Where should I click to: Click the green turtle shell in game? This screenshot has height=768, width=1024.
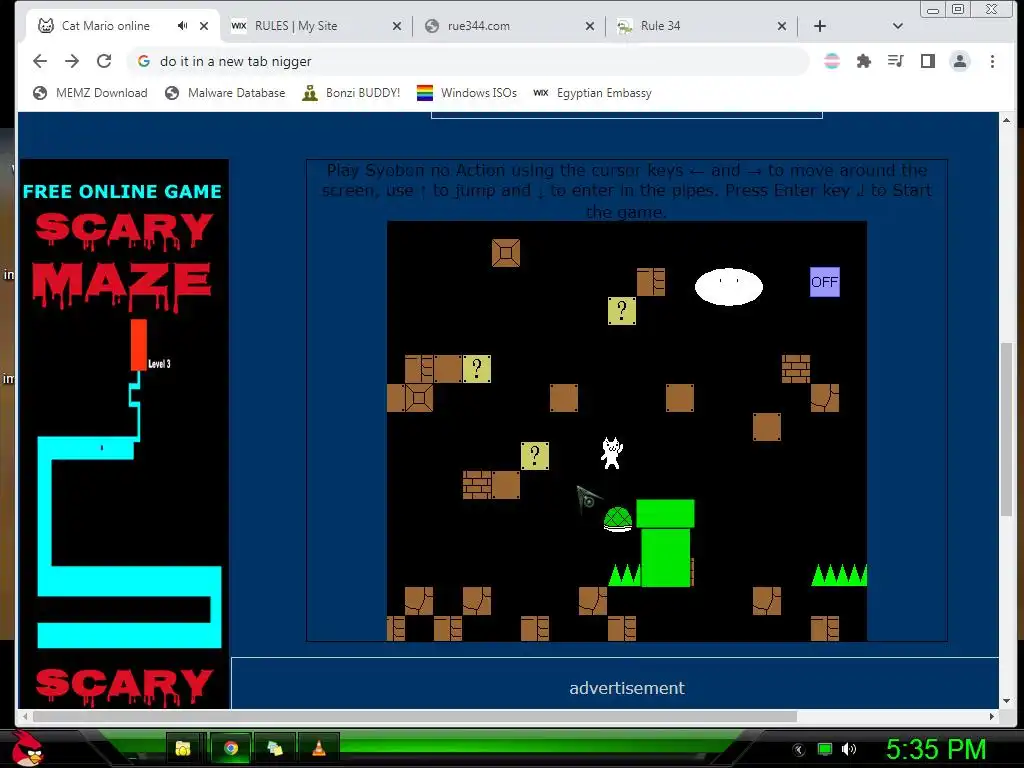point(618,520)
